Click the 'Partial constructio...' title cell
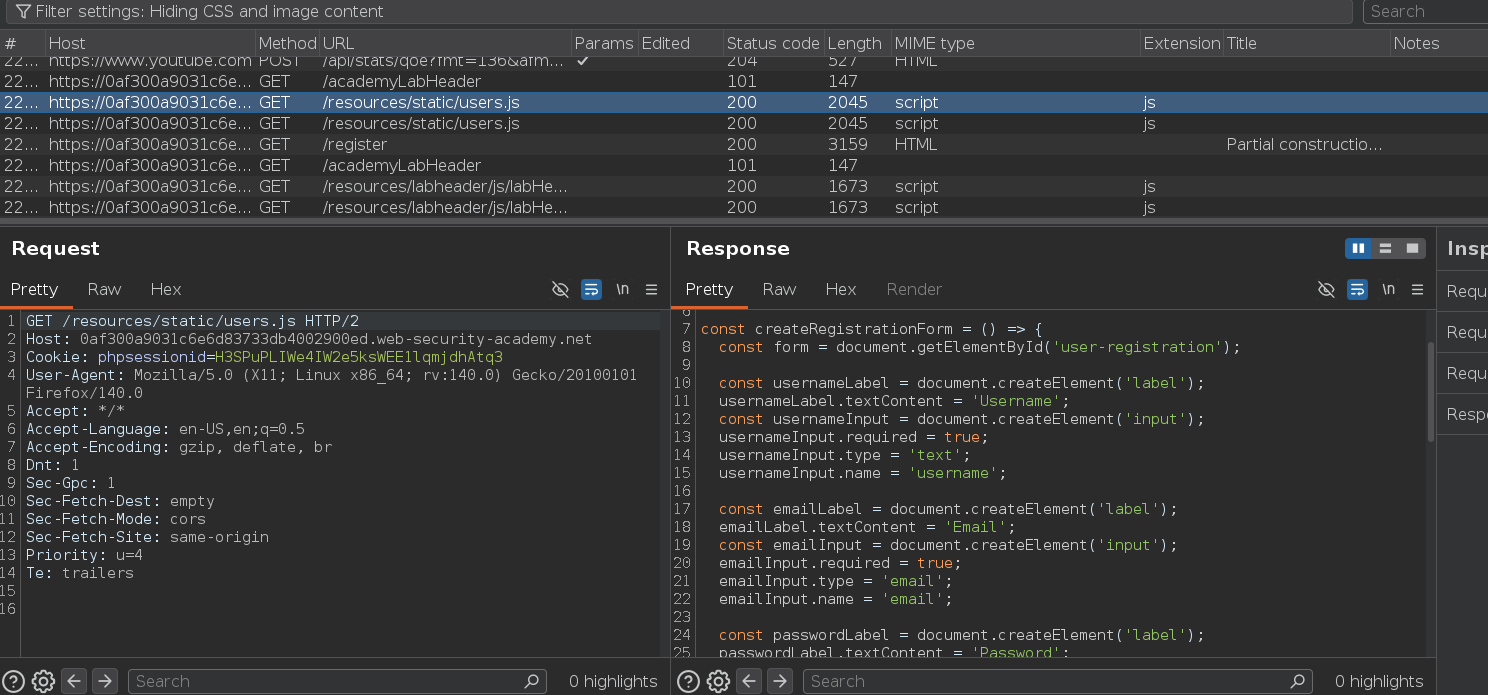Viewport: 1488px width, 695px height. pos(1305,144)
